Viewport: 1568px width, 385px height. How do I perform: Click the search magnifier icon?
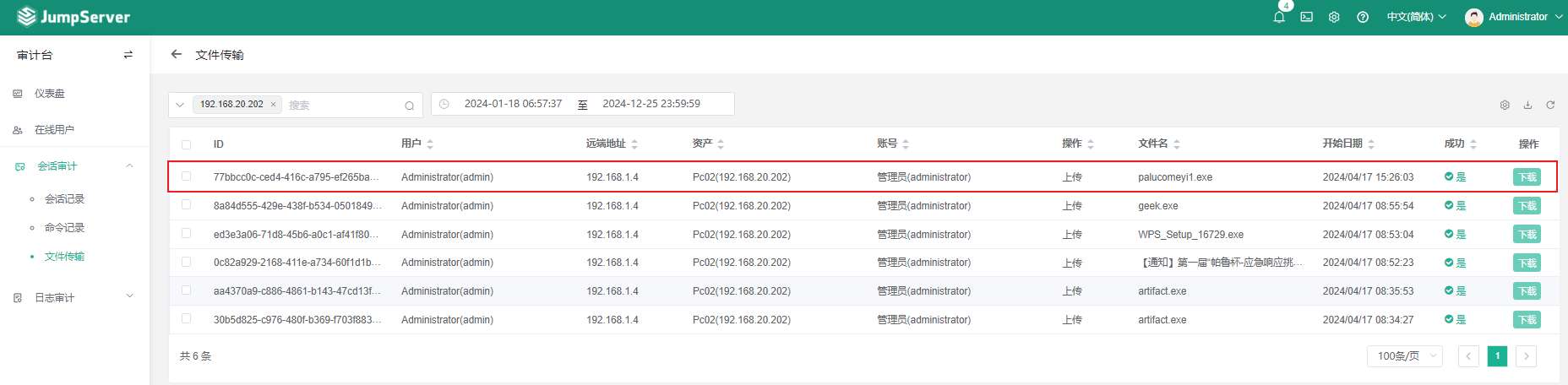409,106
